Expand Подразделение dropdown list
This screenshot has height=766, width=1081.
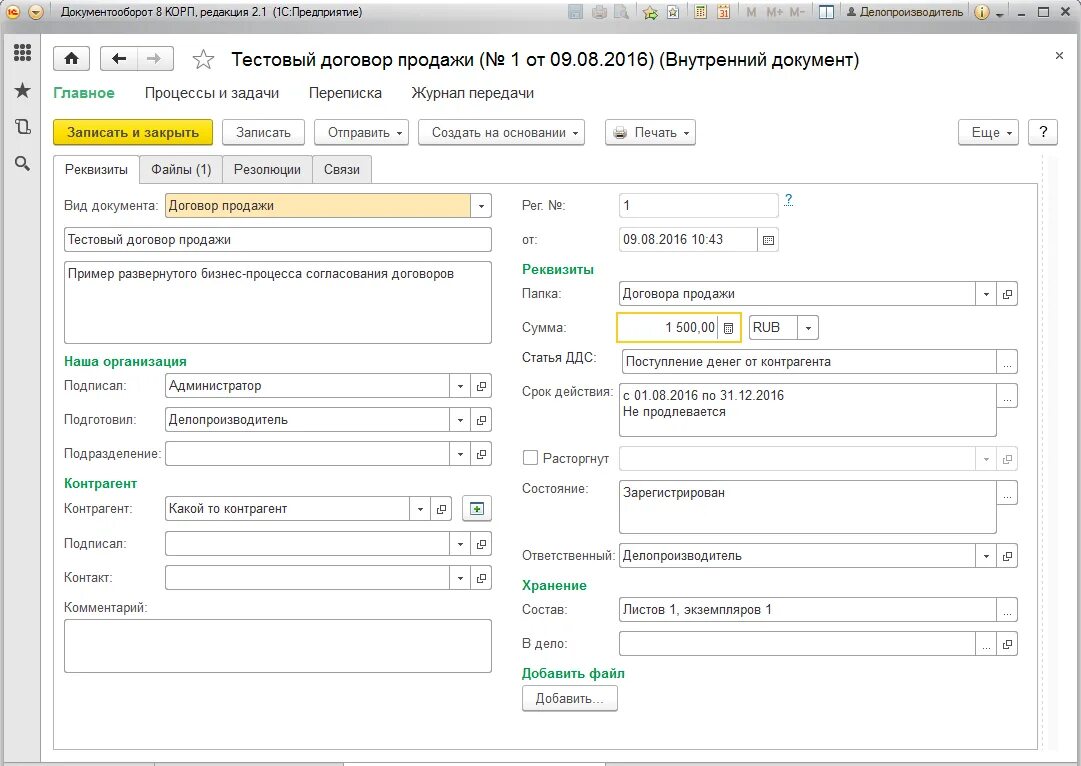[460, 454]
